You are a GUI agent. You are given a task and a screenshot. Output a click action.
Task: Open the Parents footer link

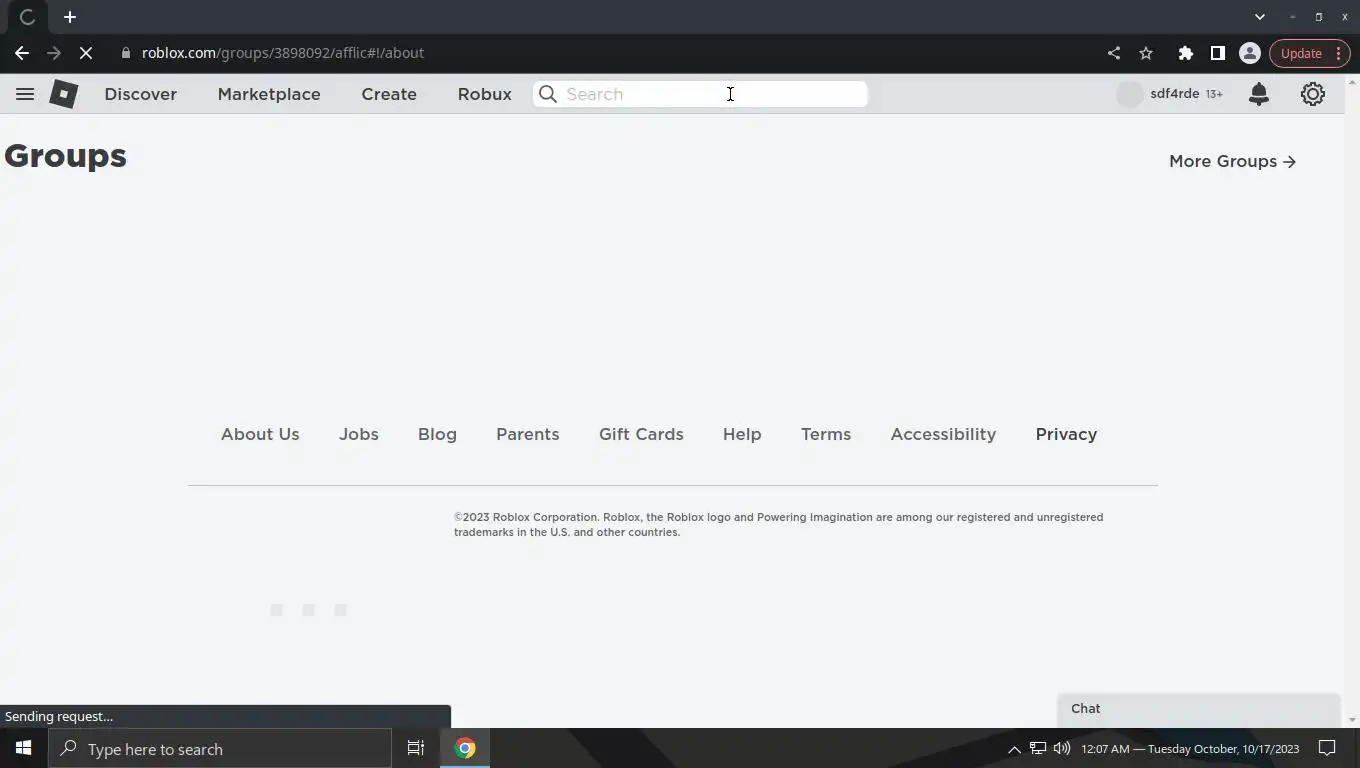pyautogui.click(x=528, y=434)
